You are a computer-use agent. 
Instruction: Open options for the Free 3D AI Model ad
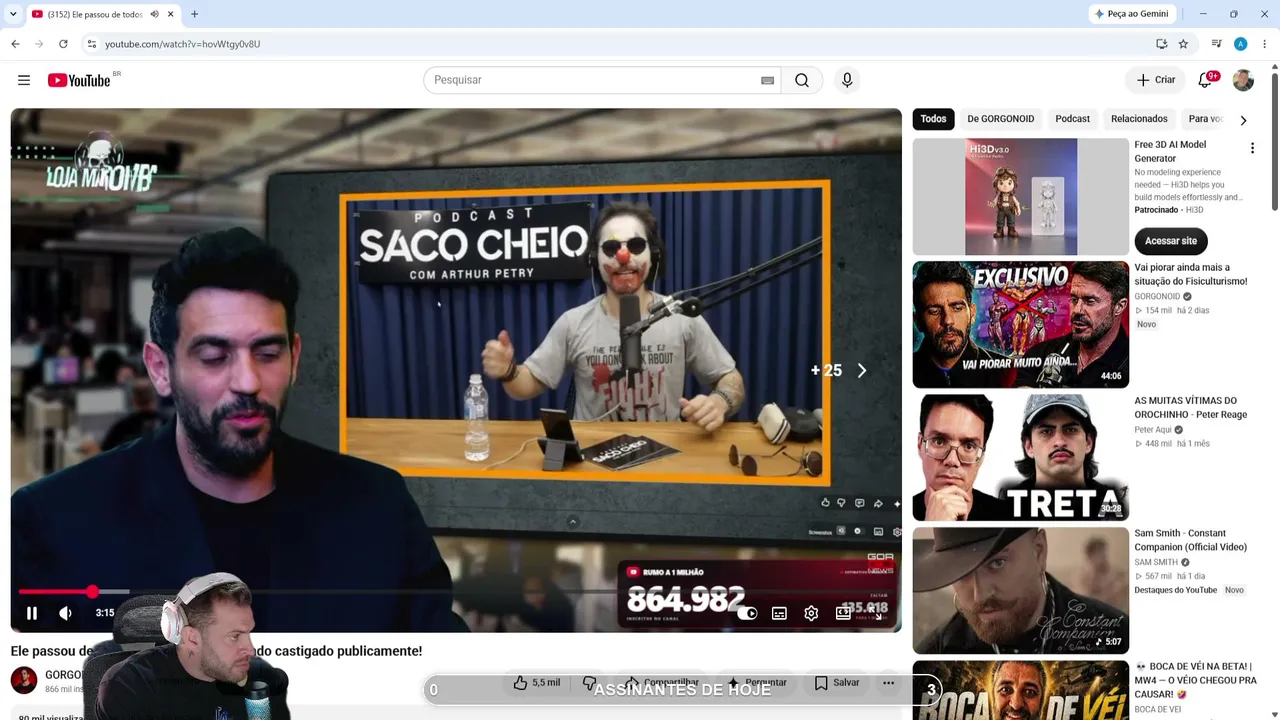pos(1252,148)
